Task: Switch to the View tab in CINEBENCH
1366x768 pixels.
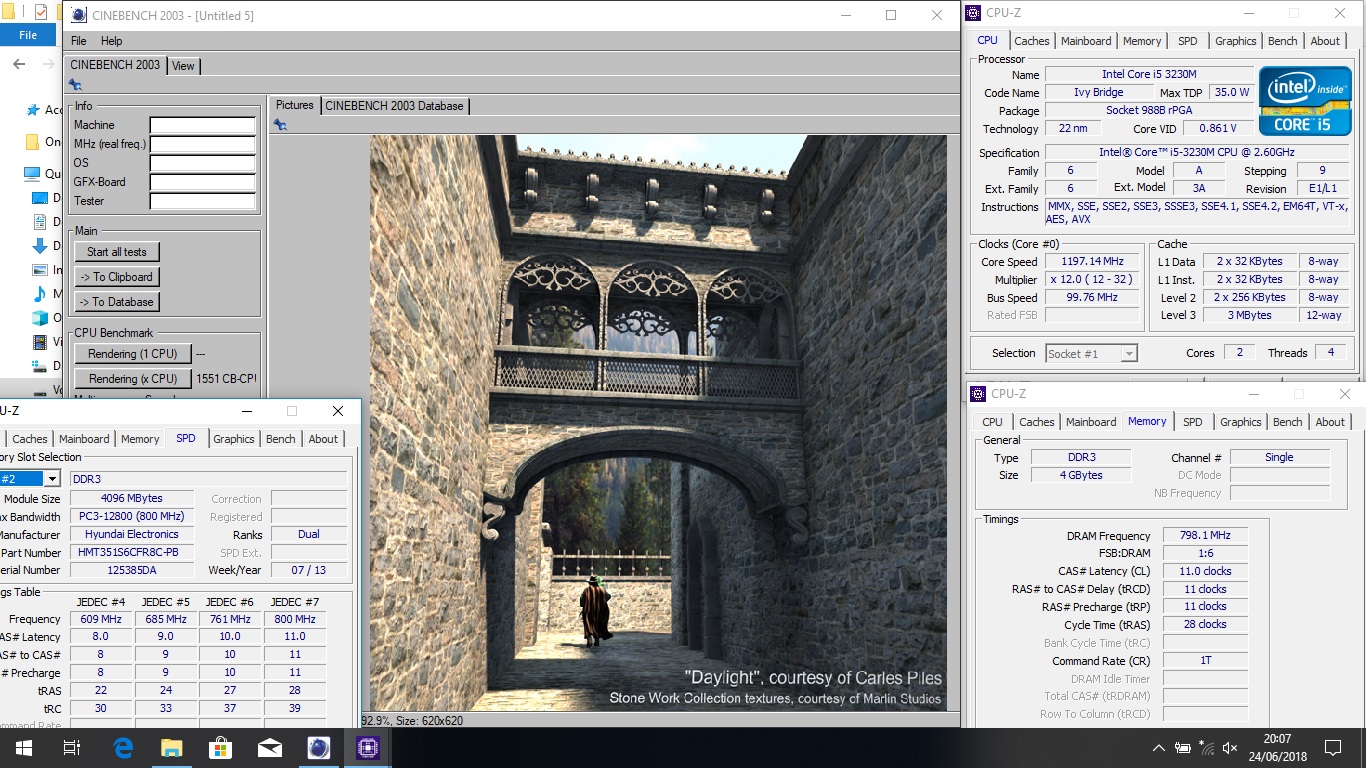Action: 183,66
